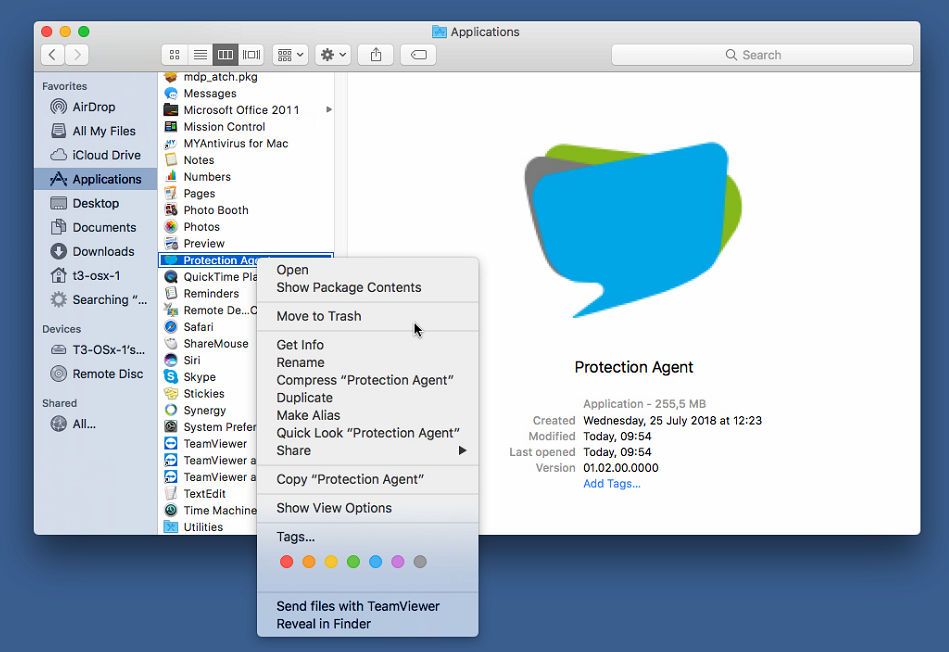Apply the red tag color
The width and height of the screenshot is (949, 652).
point(286,562)
